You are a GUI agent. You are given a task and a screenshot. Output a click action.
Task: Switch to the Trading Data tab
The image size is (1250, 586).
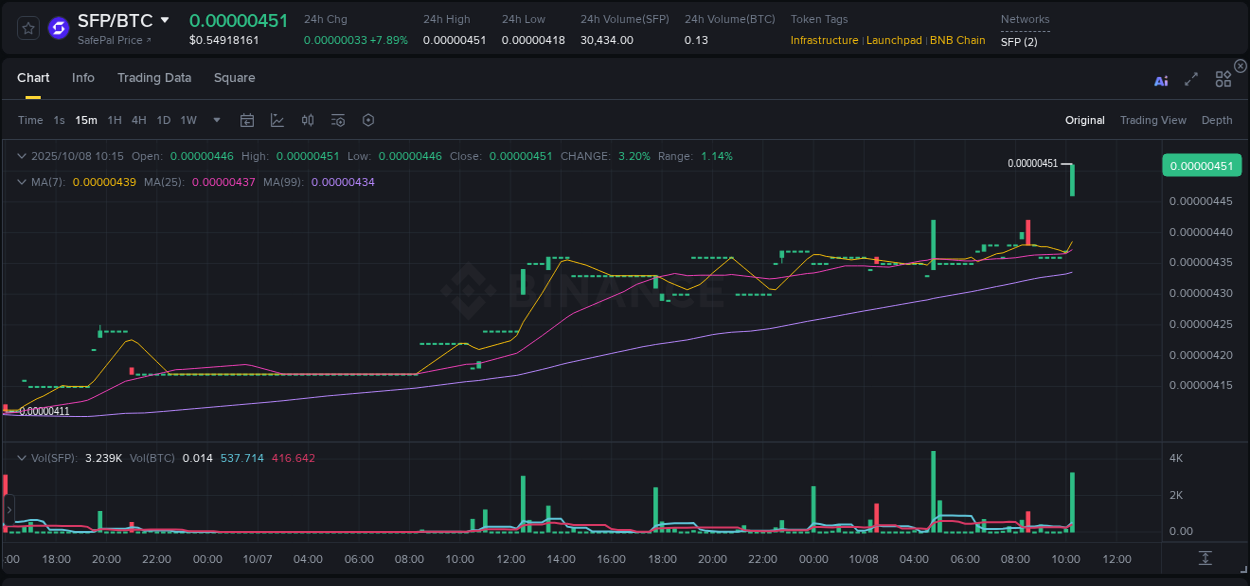click(154, 77)
